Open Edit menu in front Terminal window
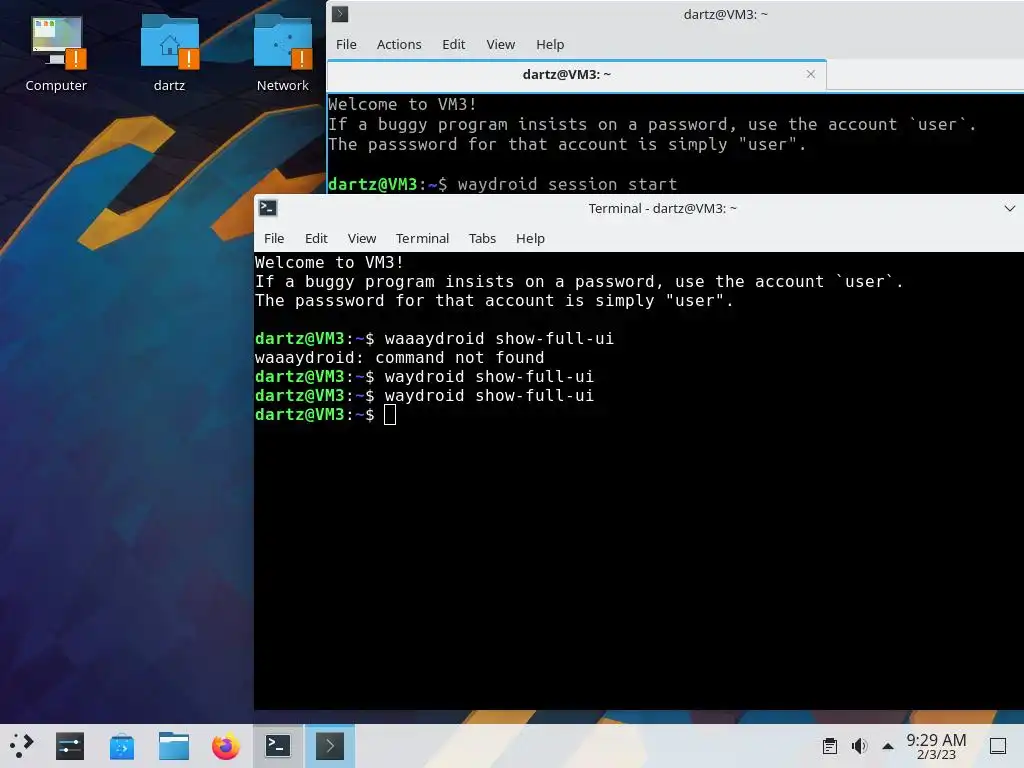This screenshot has width=1024, height=768. [316, 238]
